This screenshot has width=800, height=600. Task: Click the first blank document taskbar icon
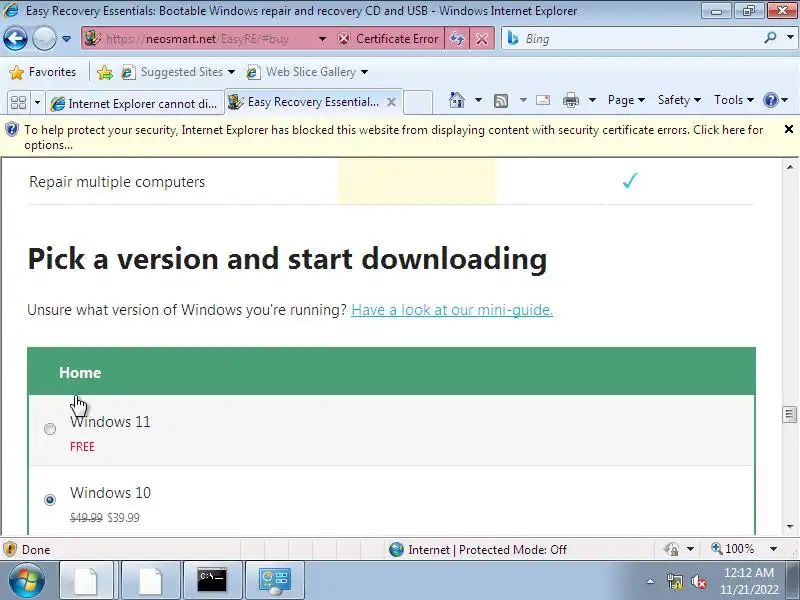pyautogui.click(x=86, y=581)
